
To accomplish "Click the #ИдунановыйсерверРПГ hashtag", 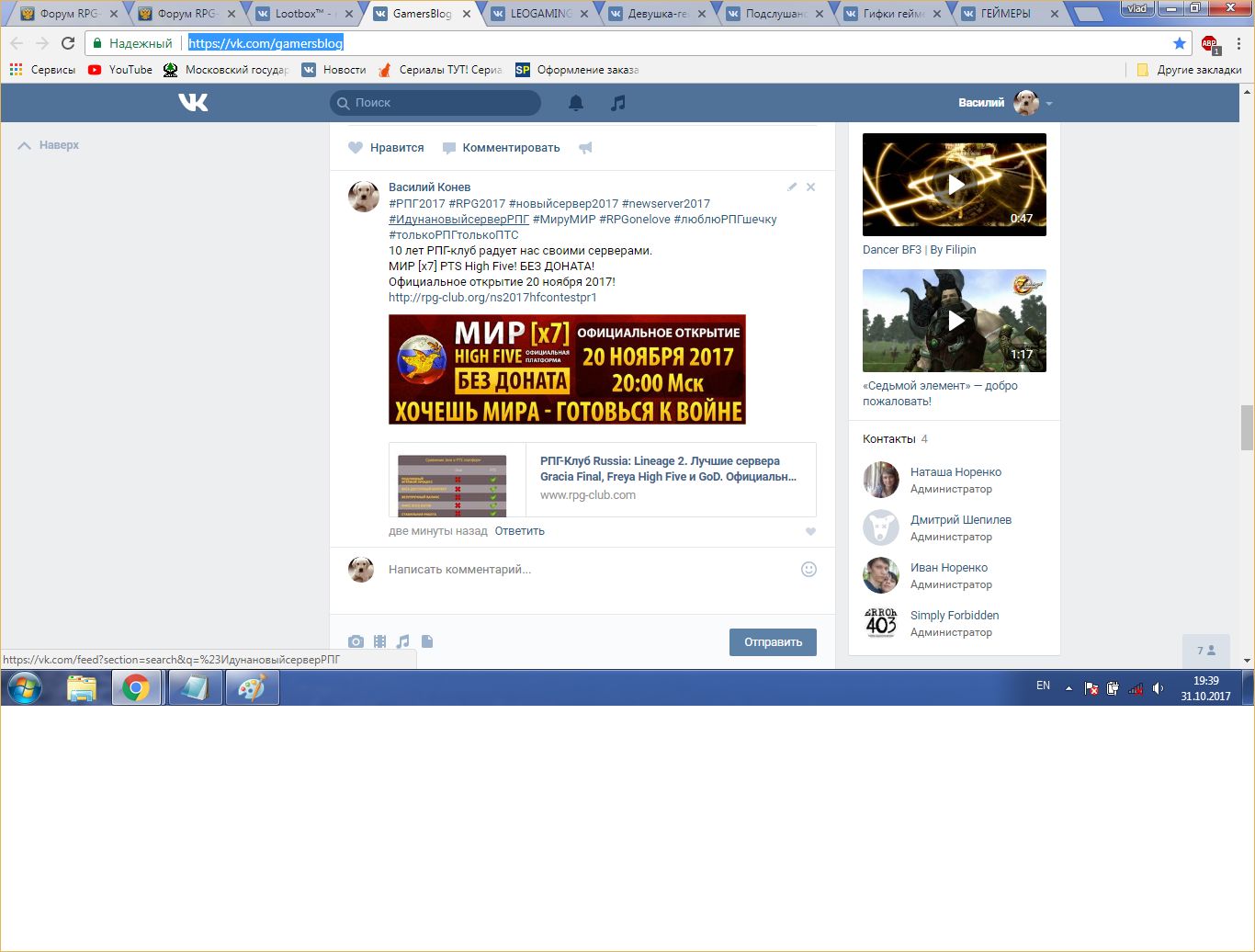I will (x=458, y=220).
